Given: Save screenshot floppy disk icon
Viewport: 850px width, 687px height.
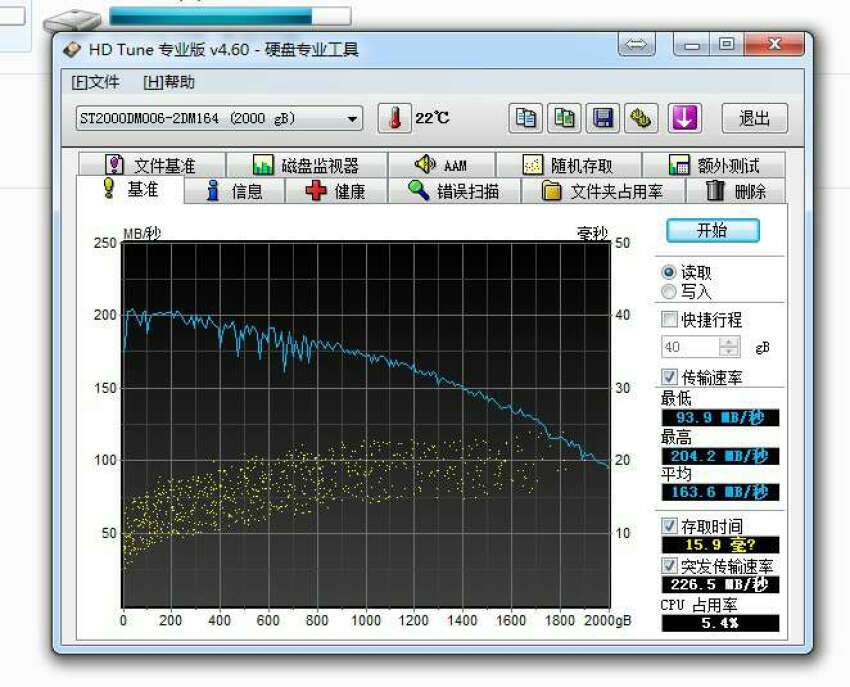Looking at the screenshot, I should pyautogui.click(x=603, y=118).
